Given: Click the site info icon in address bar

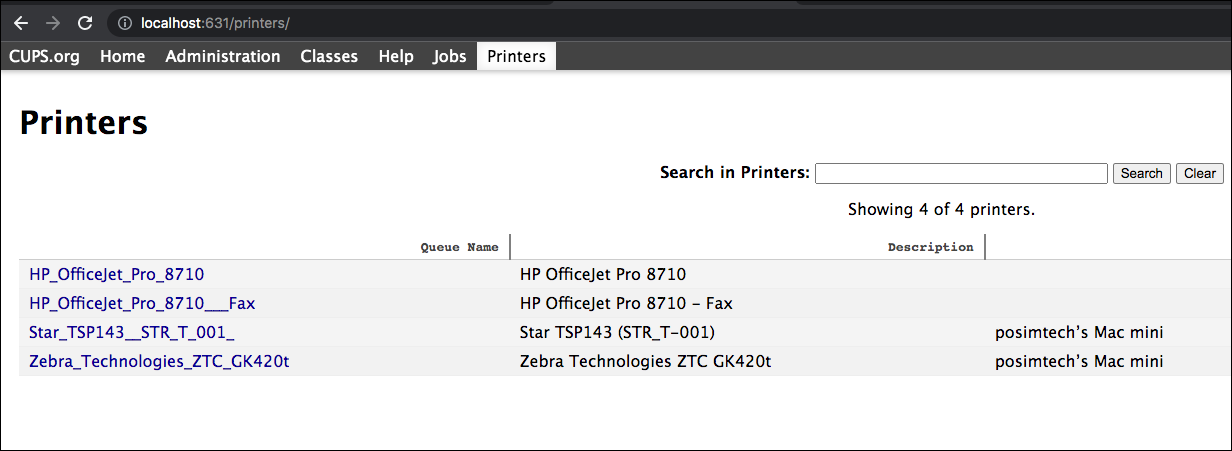Looking at the screenshot, I should tap(124, 22).
